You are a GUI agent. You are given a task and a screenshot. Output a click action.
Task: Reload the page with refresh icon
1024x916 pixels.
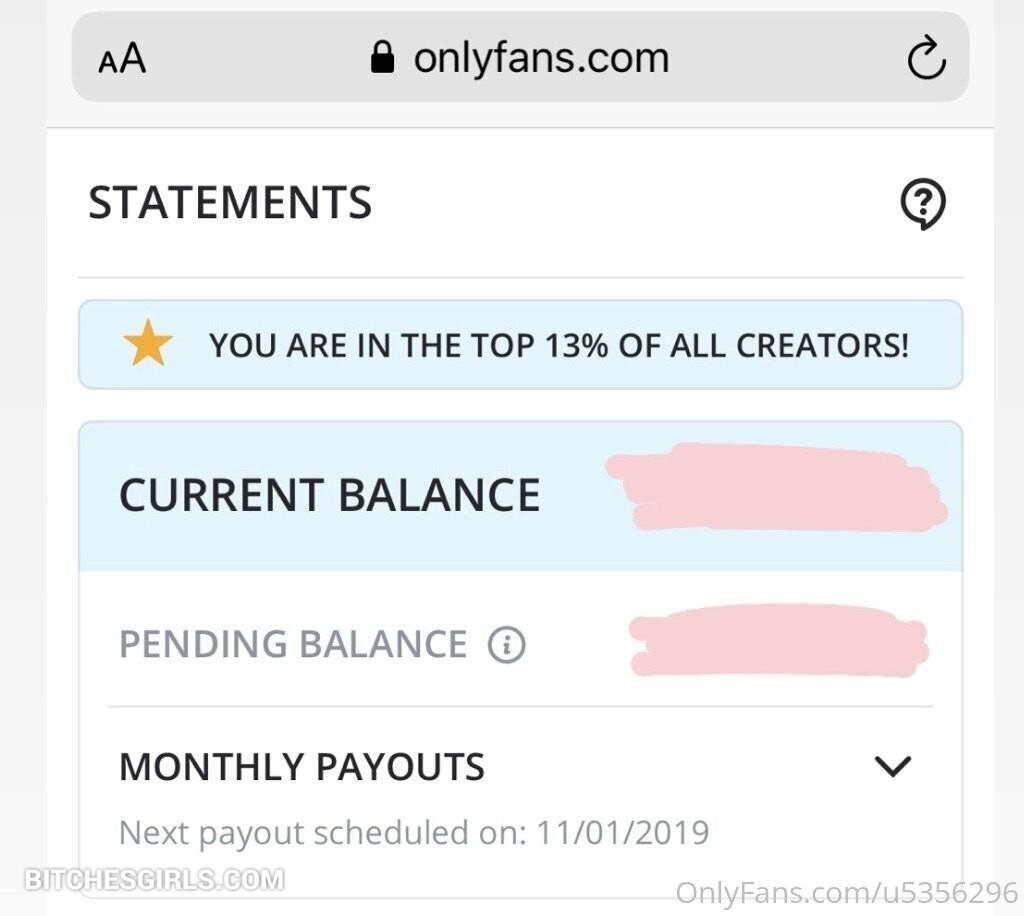click(x=926, y=58)
